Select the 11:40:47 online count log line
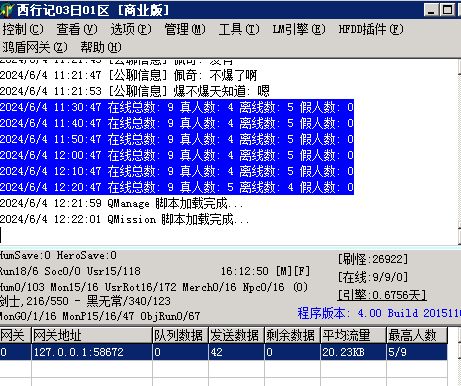The height and width of the screenshot is (386, 461). click(x=177, y=123)
